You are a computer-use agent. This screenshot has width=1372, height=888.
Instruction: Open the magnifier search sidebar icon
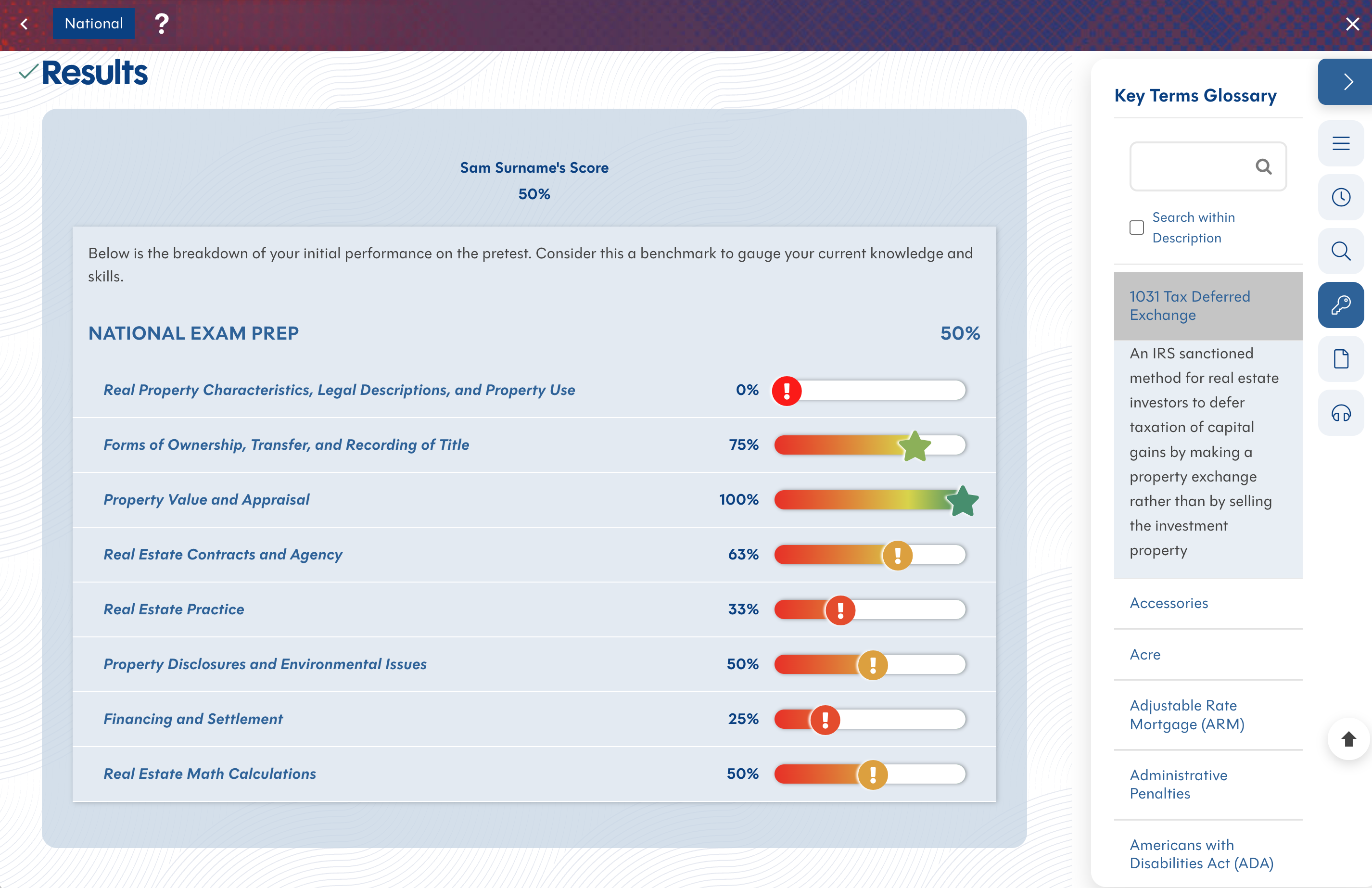pyautogui.click(x=1341, y=251)
